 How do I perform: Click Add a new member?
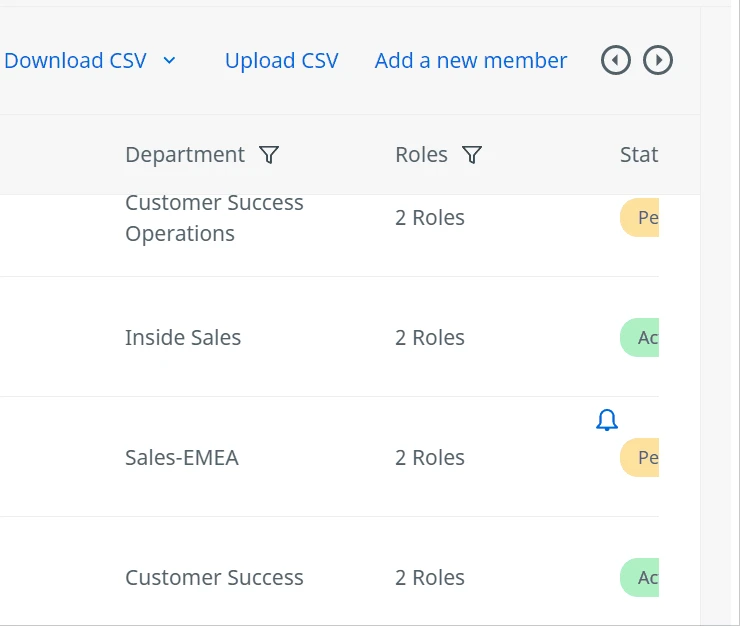pyautogui.click(x=471, y=60)
